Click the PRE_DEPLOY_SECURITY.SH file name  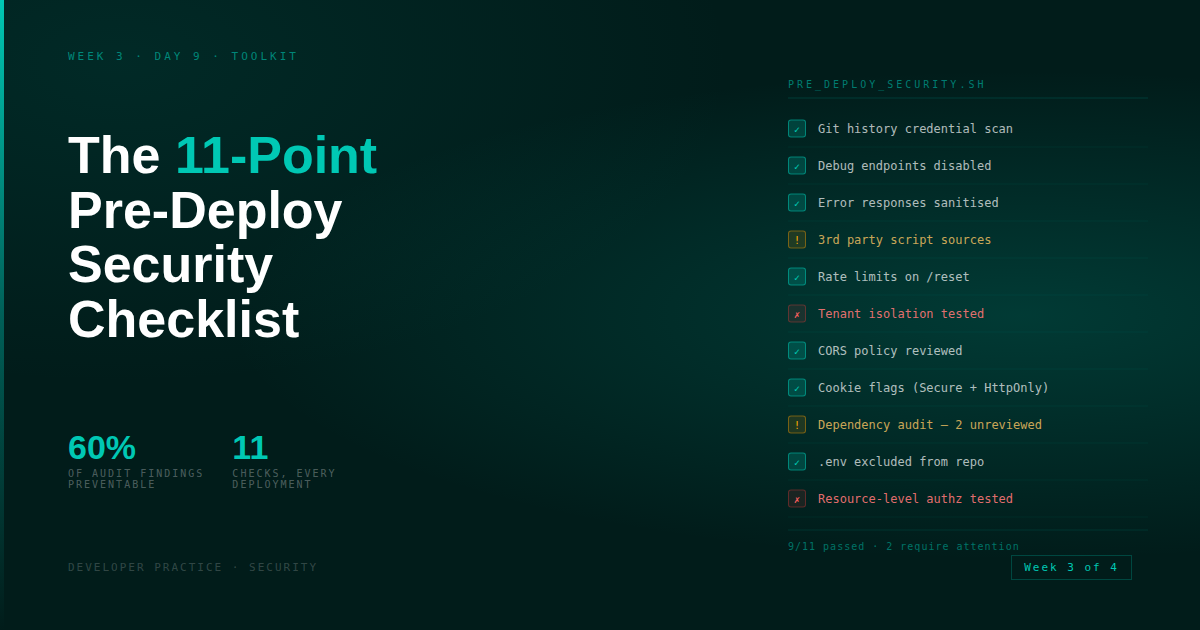(x=886, y=84)
